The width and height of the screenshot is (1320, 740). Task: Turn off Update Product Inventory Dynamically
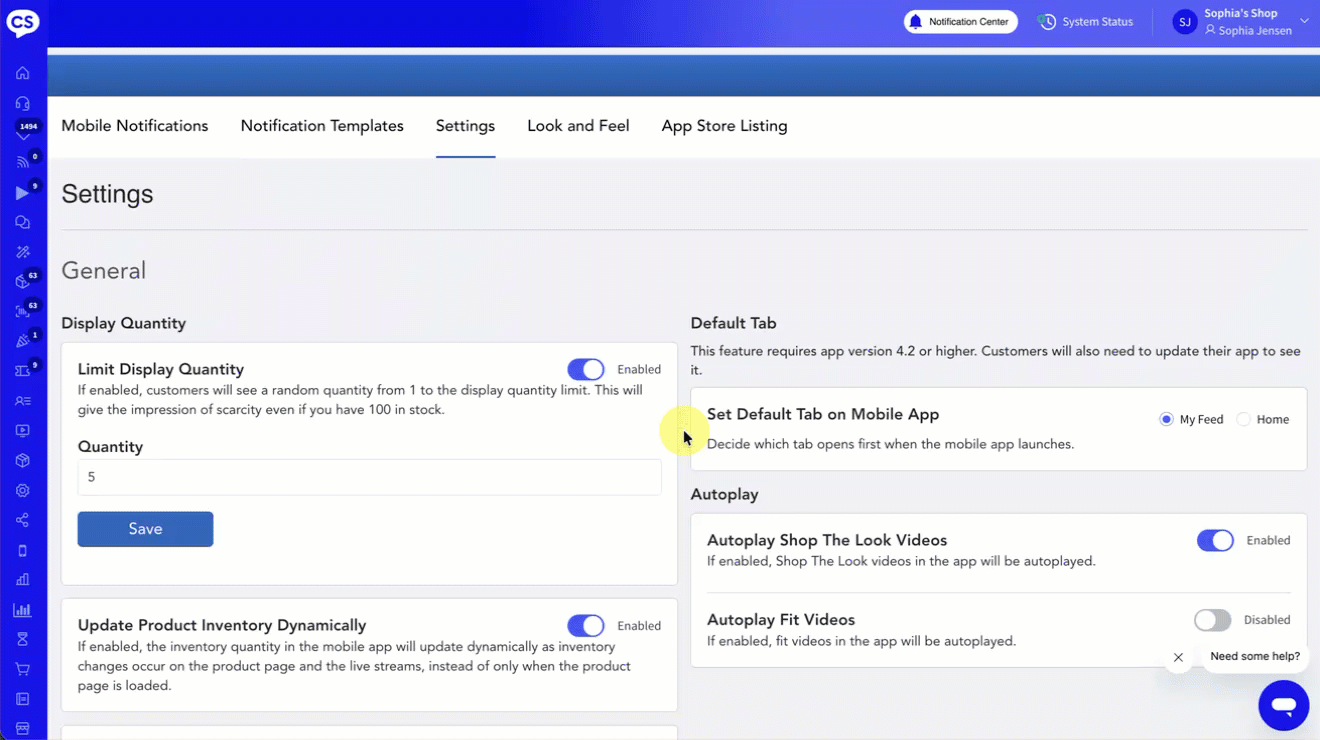point(585,626)
